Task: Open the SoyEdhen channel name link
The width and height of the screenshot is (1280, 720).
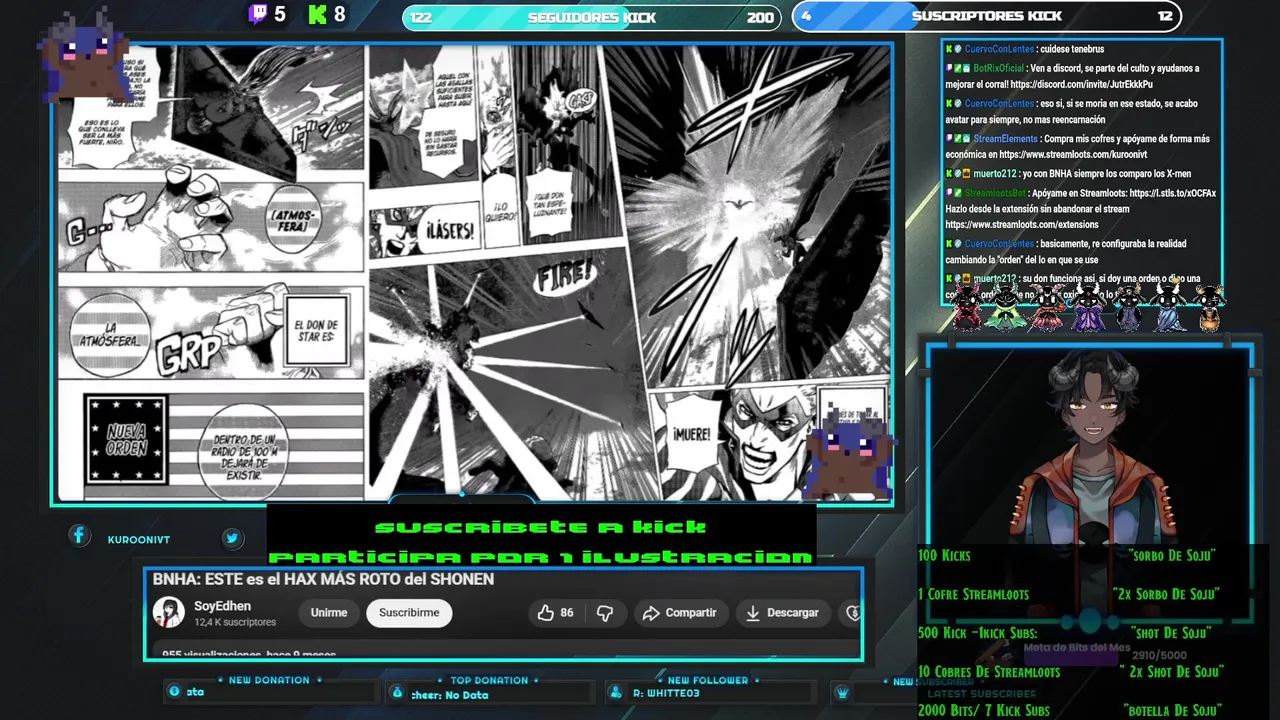Action: pyautogui.click(x=222, y=606)
